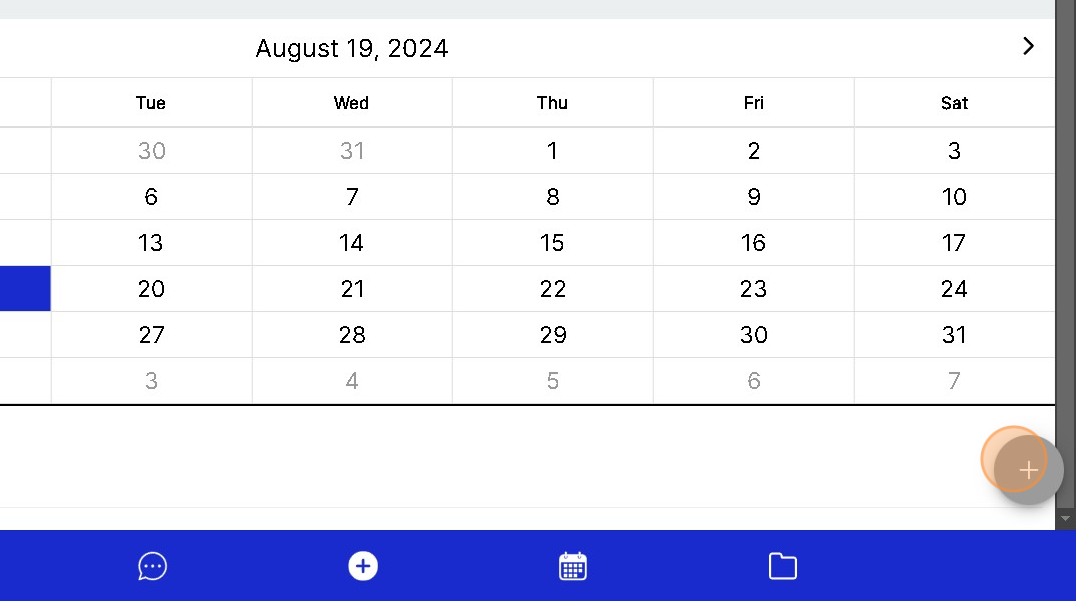The height and width of the screenshot is (601, 1076).
Task: Select grayed July 30 date
Action: (x=151, y=151)
